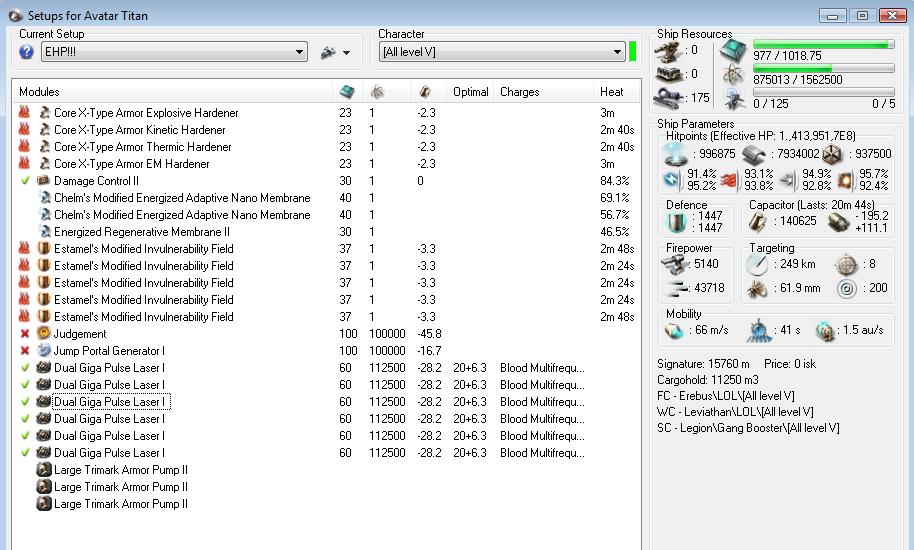This screenshot has width=914, height=550.
Task: Toggle the Judgement module status
Action: pyautogui.click(x=25, y=334)
